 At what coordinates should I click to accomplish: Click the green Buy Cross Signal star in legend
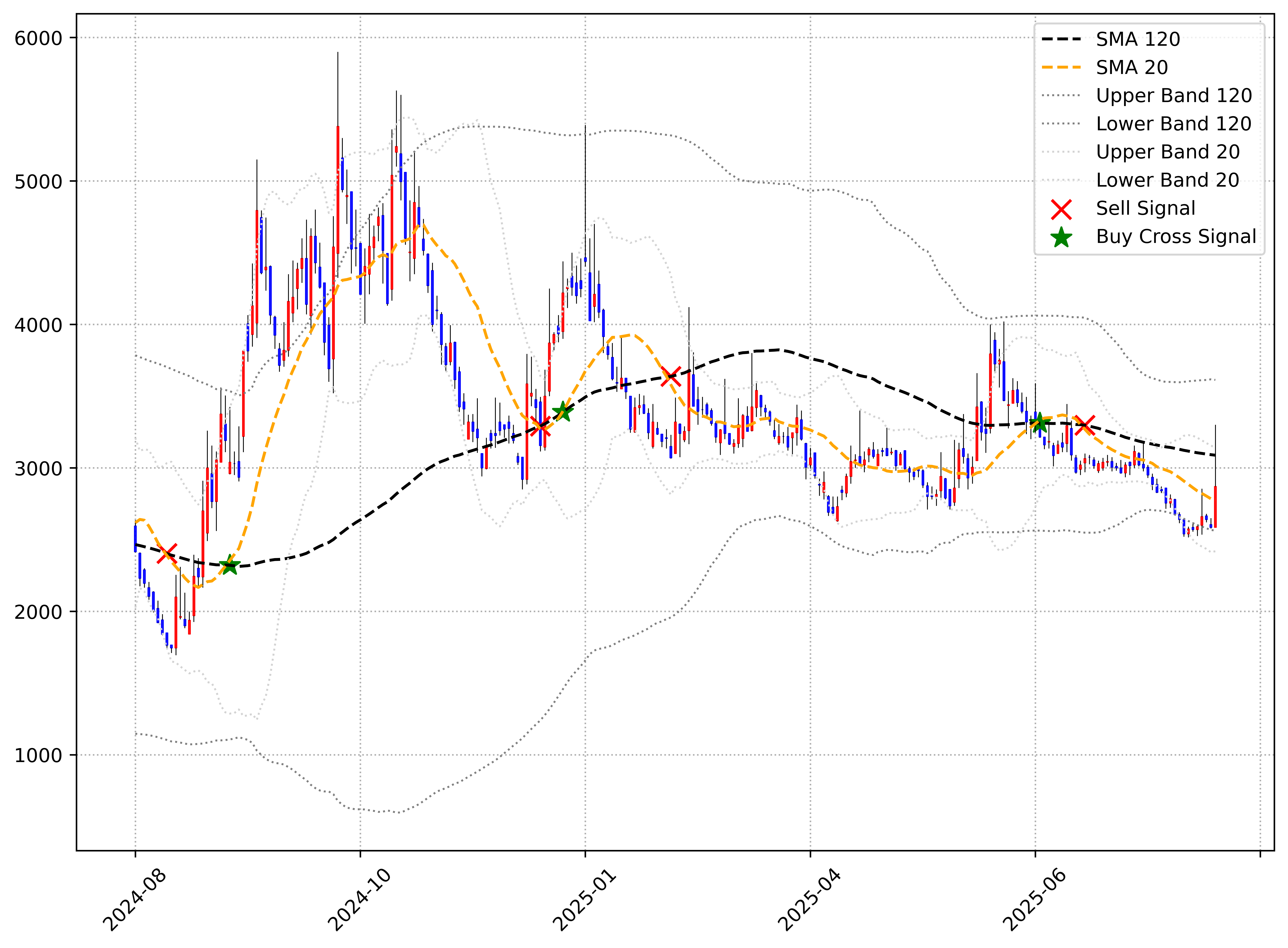[x=1061, y=238]
